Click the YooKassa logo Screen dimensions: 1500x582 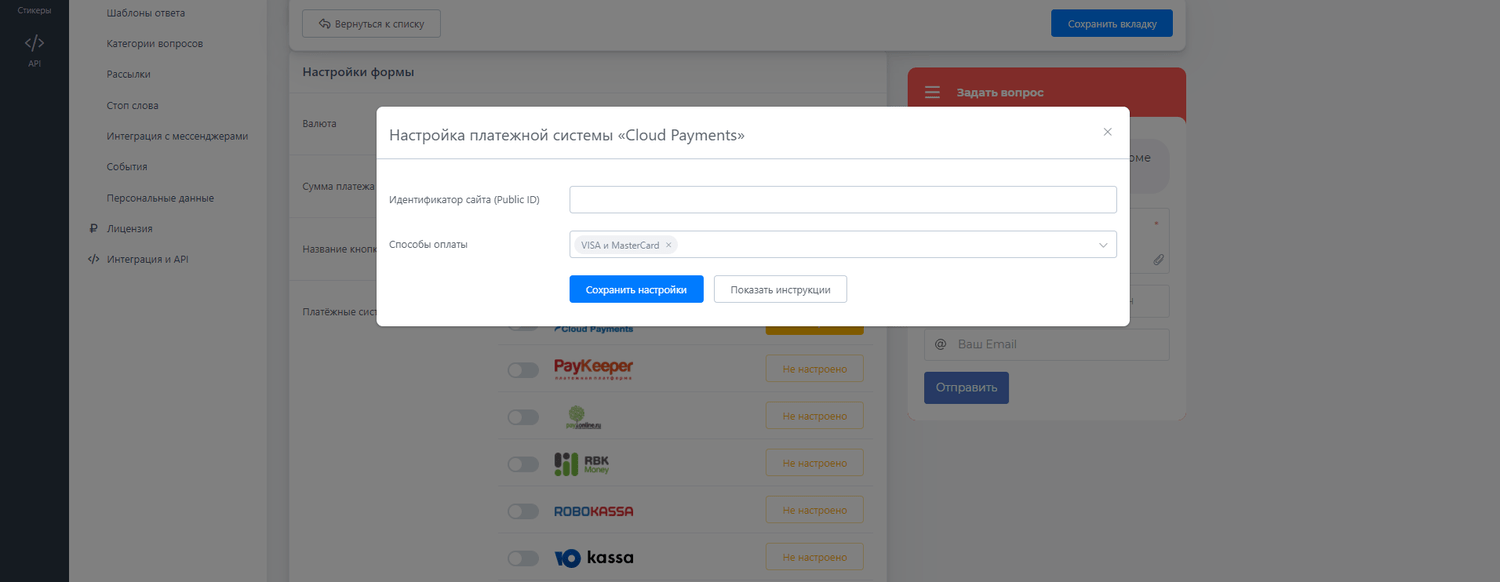pos(593,558)
